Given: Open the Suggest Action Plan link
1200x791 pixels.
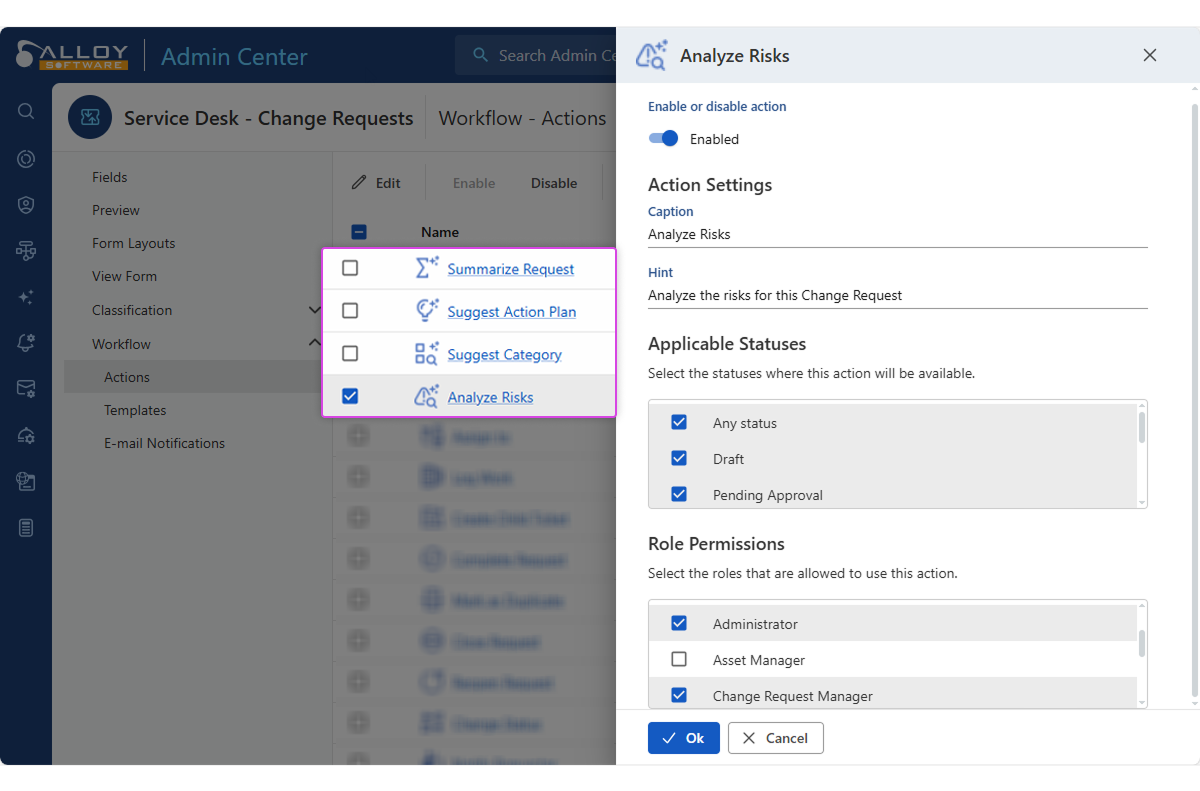Looking at the screenshot, I should pyautogui.click(x=511, y=312).
